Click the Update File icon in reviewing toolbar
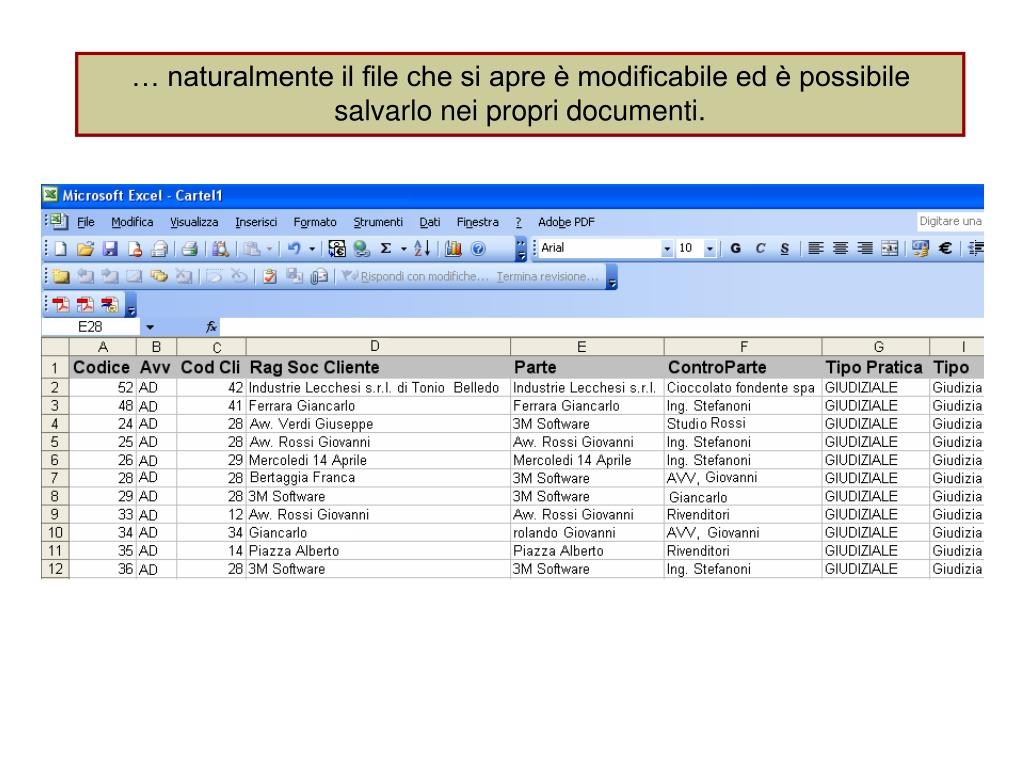The width and height of the screenshot is (1024, 768). (295, 277)
